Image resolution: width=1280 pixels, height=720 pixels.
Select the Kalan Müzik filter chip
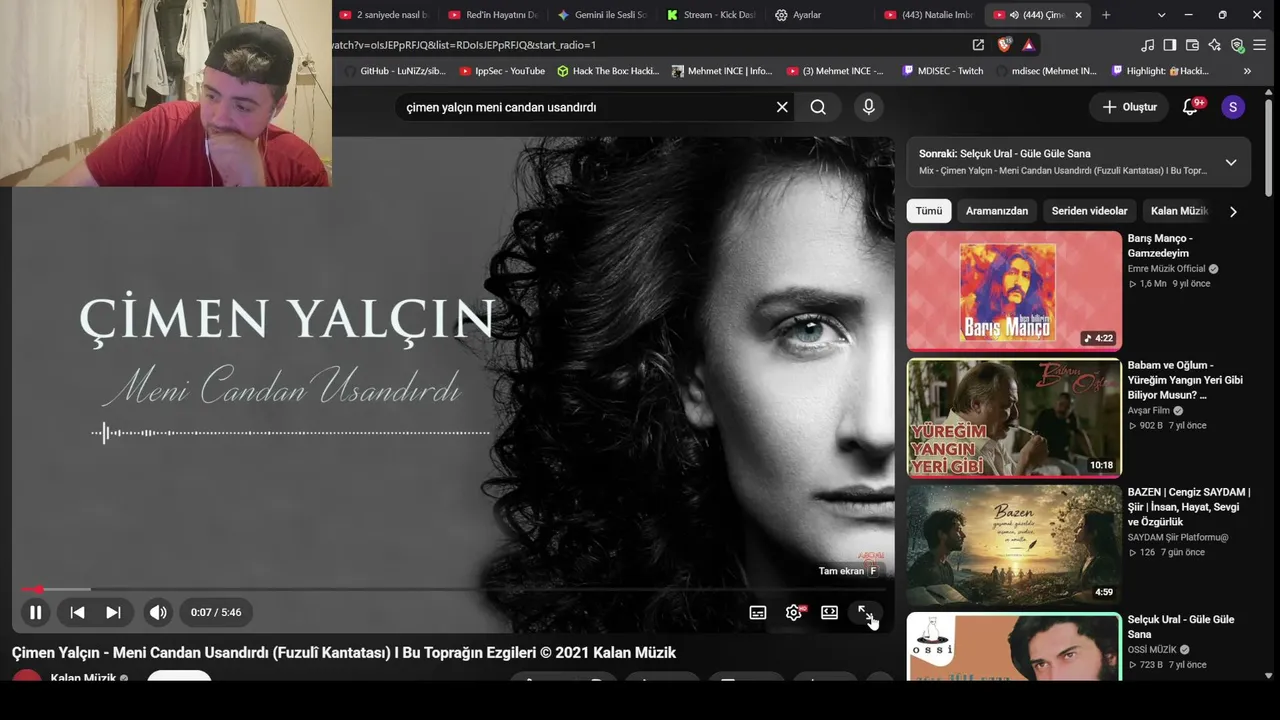[1179, 211]
